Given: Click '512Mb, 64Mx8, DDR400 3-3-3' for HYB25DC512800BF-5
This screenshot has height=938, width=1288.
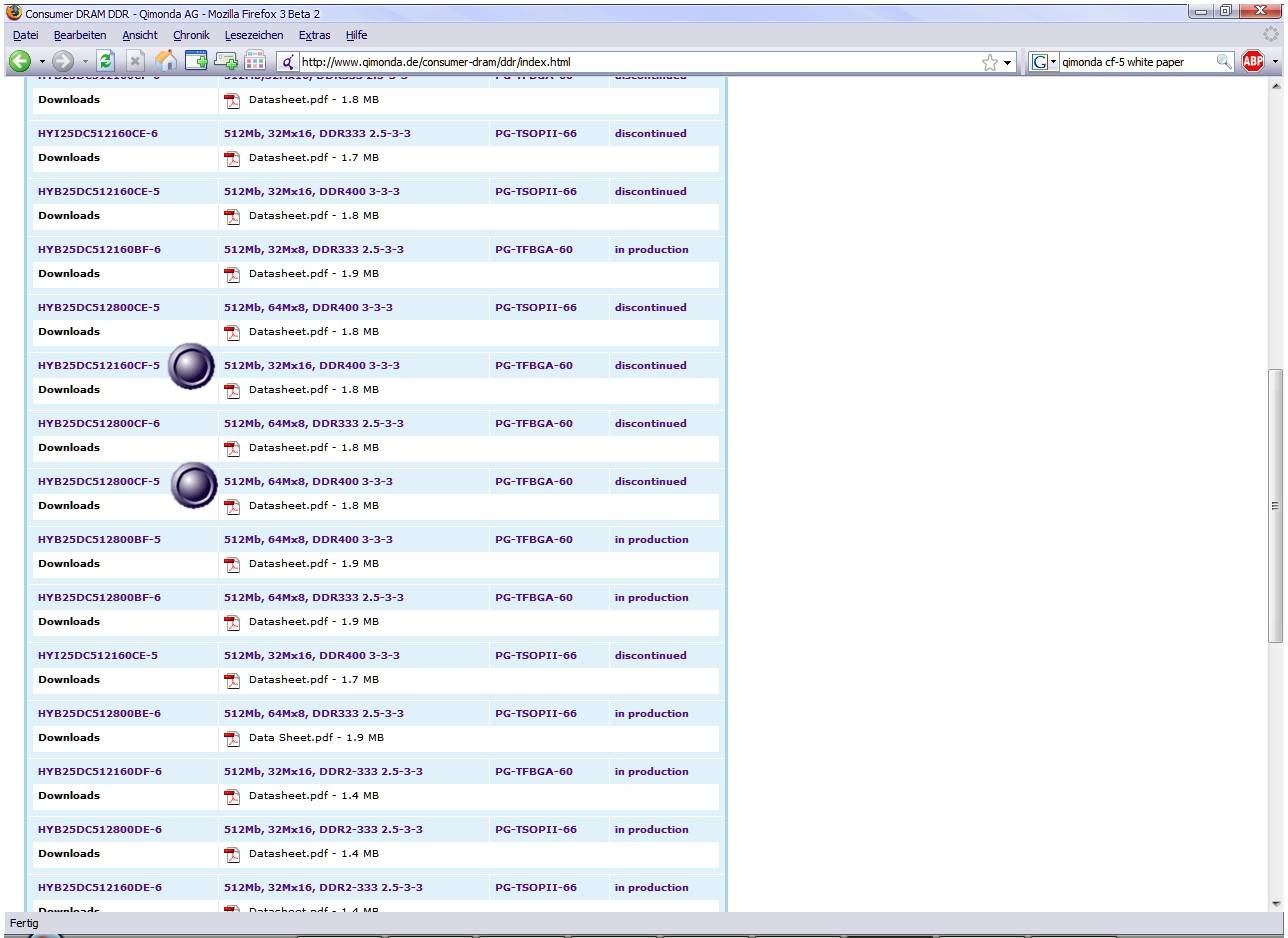Looking at the screenshot, I should coord(308,540).
